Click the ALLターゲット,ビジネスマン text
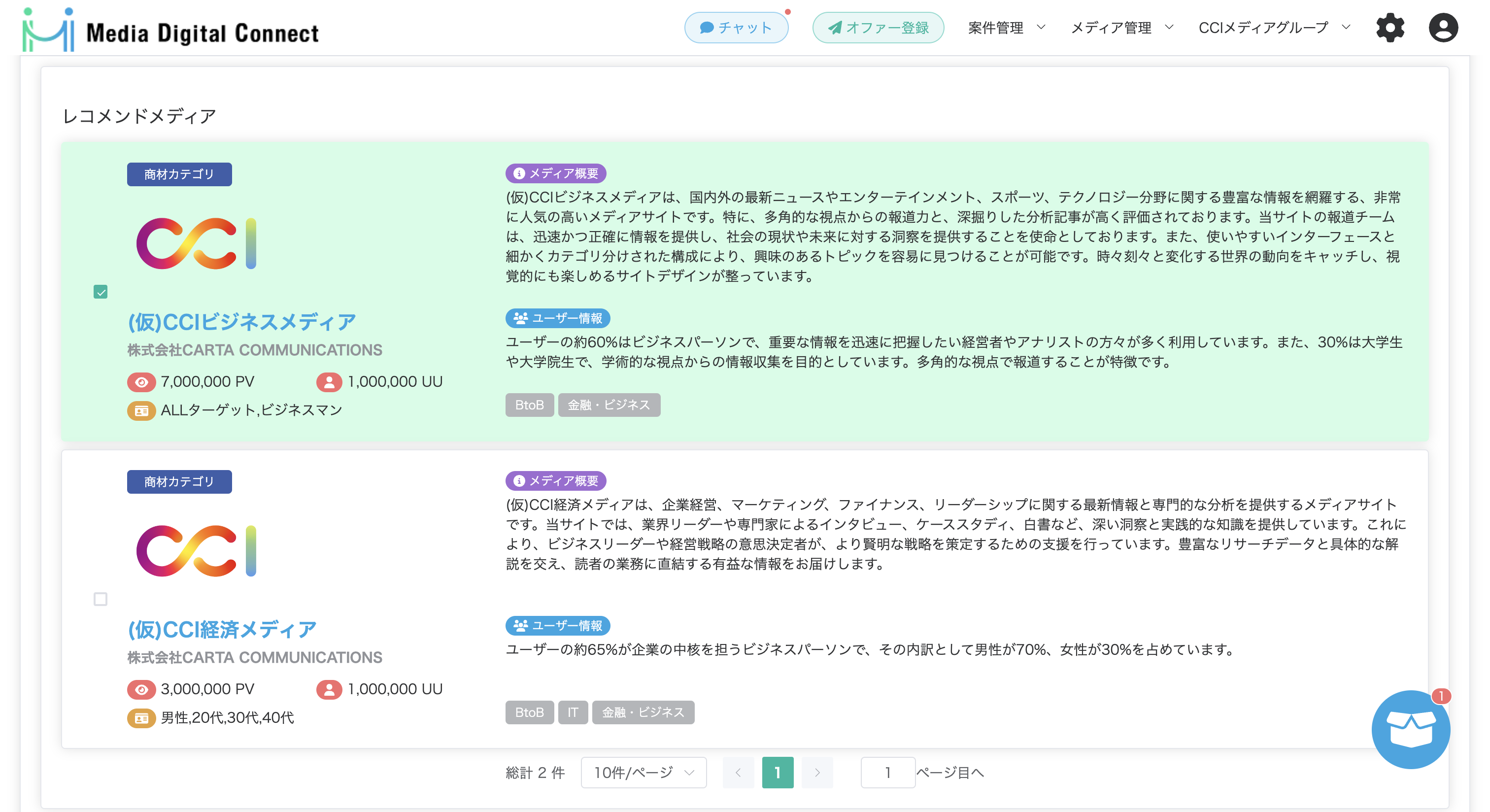Viewport: 1490px width, 812px height. (252, 410)
